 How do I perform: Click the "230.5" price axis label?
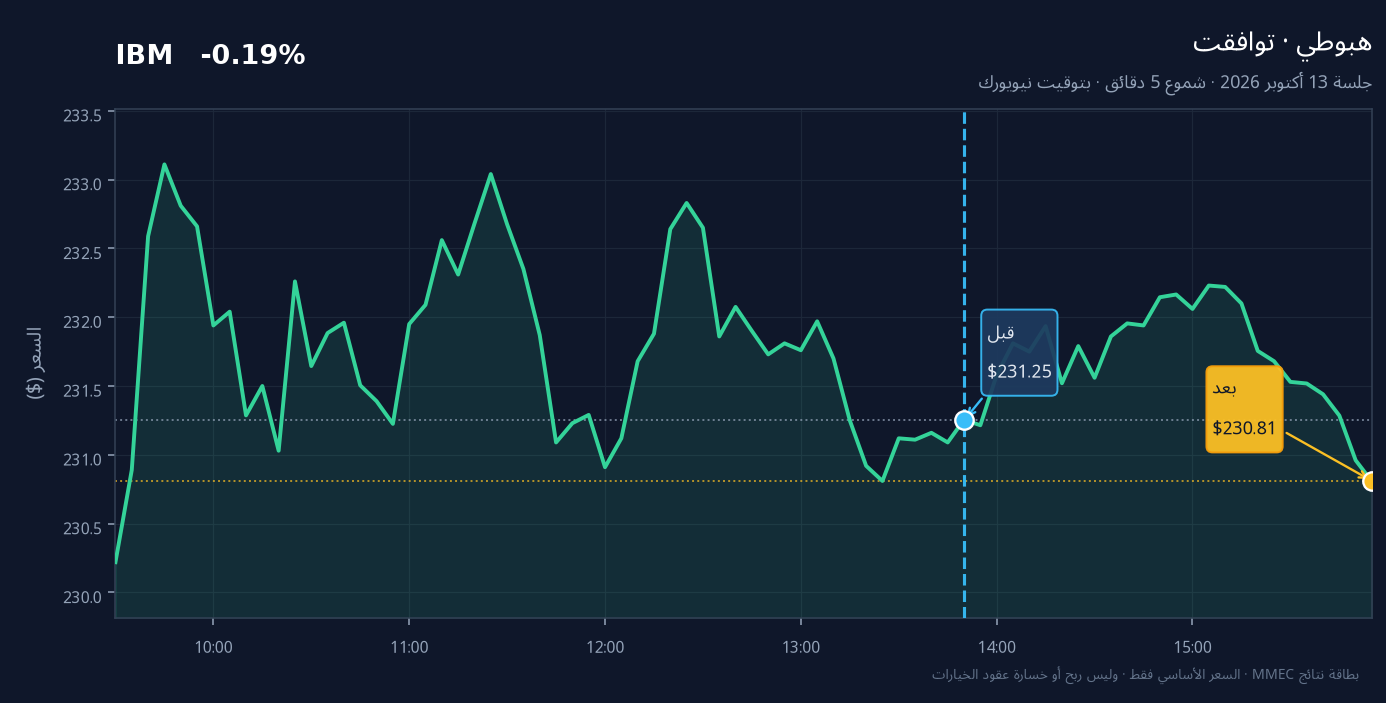(83, 528)
